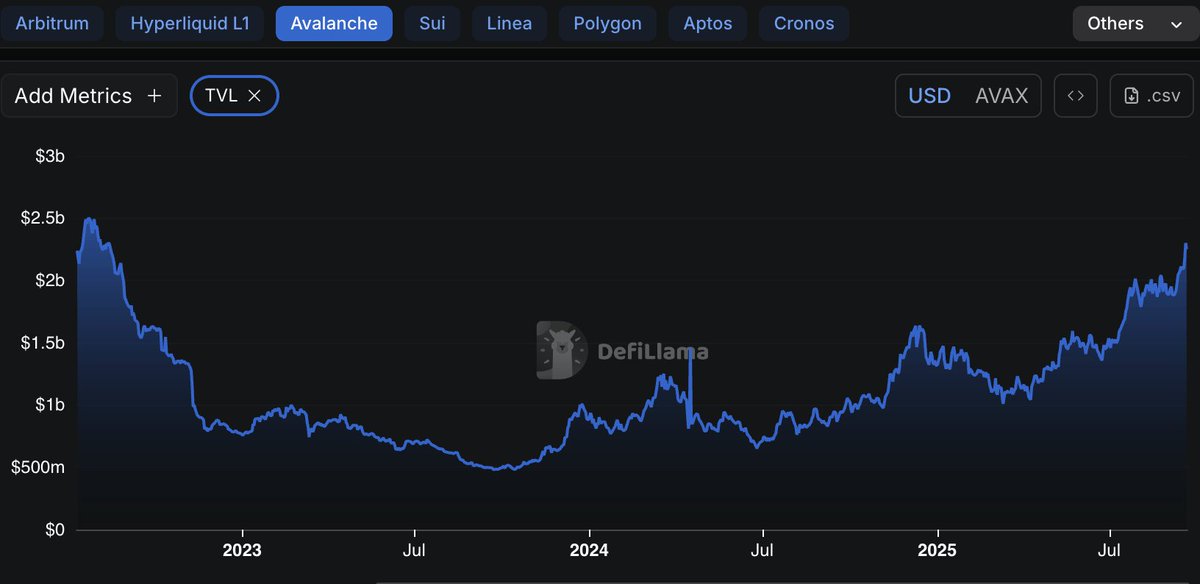Switch to the Linea chain
The height and width of the screenshot is (584, 1200).
coord(509,23)
